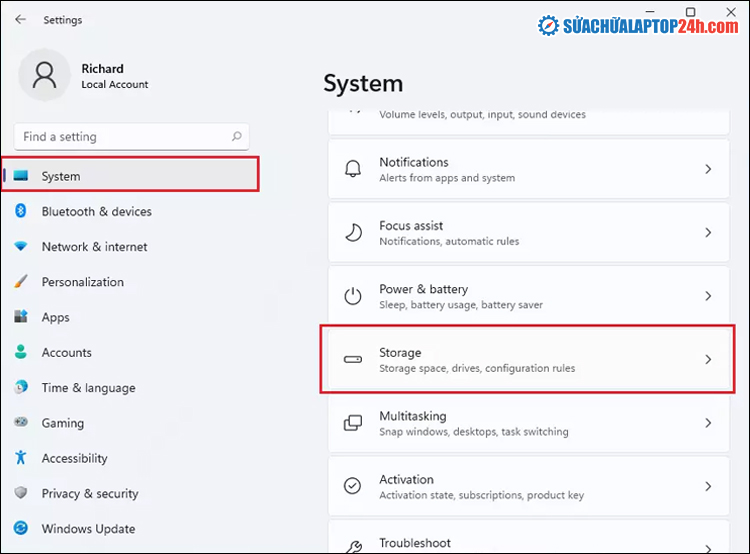Go to Time & language settings

tap(88, 388)
